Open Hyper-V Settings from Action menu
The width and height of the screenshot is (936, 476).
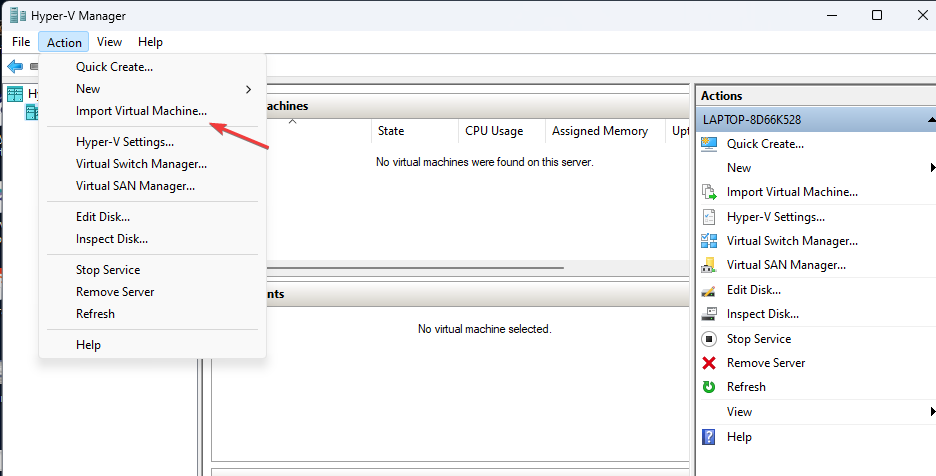click(152, 142)
